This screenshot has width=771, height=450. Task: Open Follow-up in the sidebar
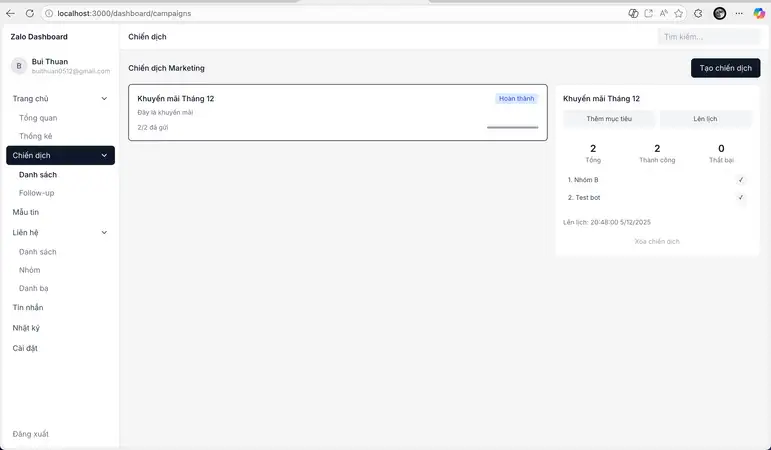coord(37,193)
